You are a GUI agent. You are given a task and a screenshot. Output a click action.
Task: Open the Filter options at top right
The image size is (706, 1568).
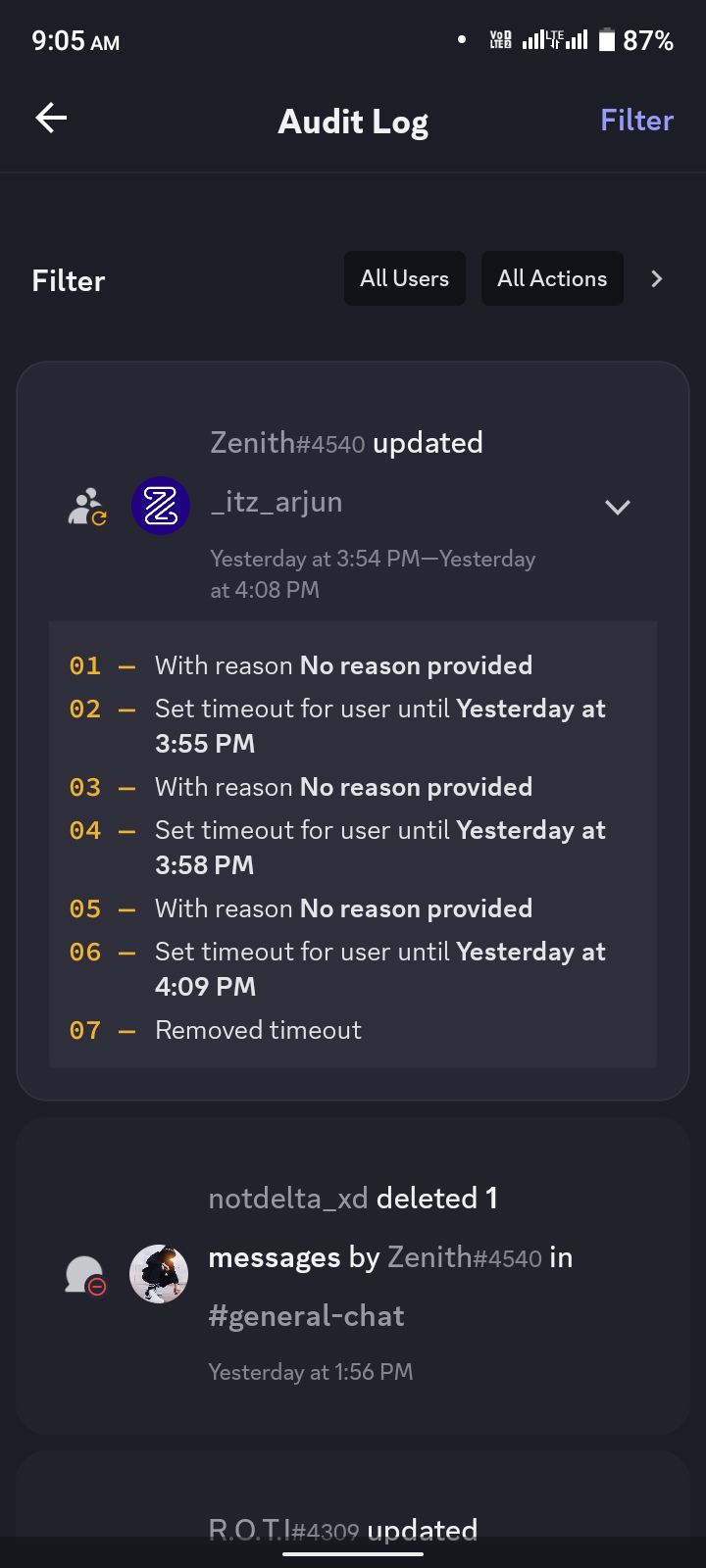(x=636, y=120)
